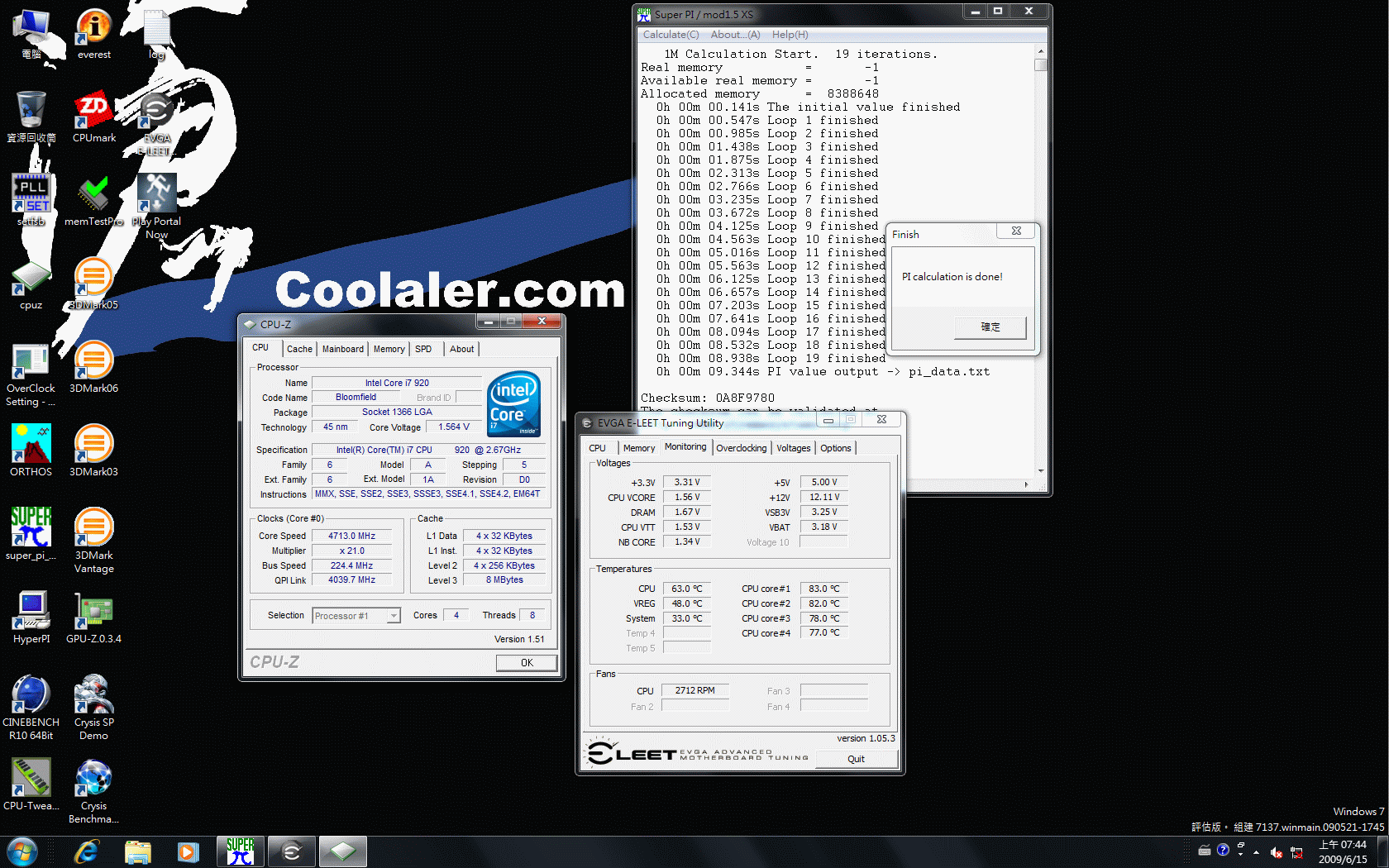Open the Crysis SP Demo icon
Image resolution: width=1389 pixels, height=868 pixels.
click(x=94, y=708)
